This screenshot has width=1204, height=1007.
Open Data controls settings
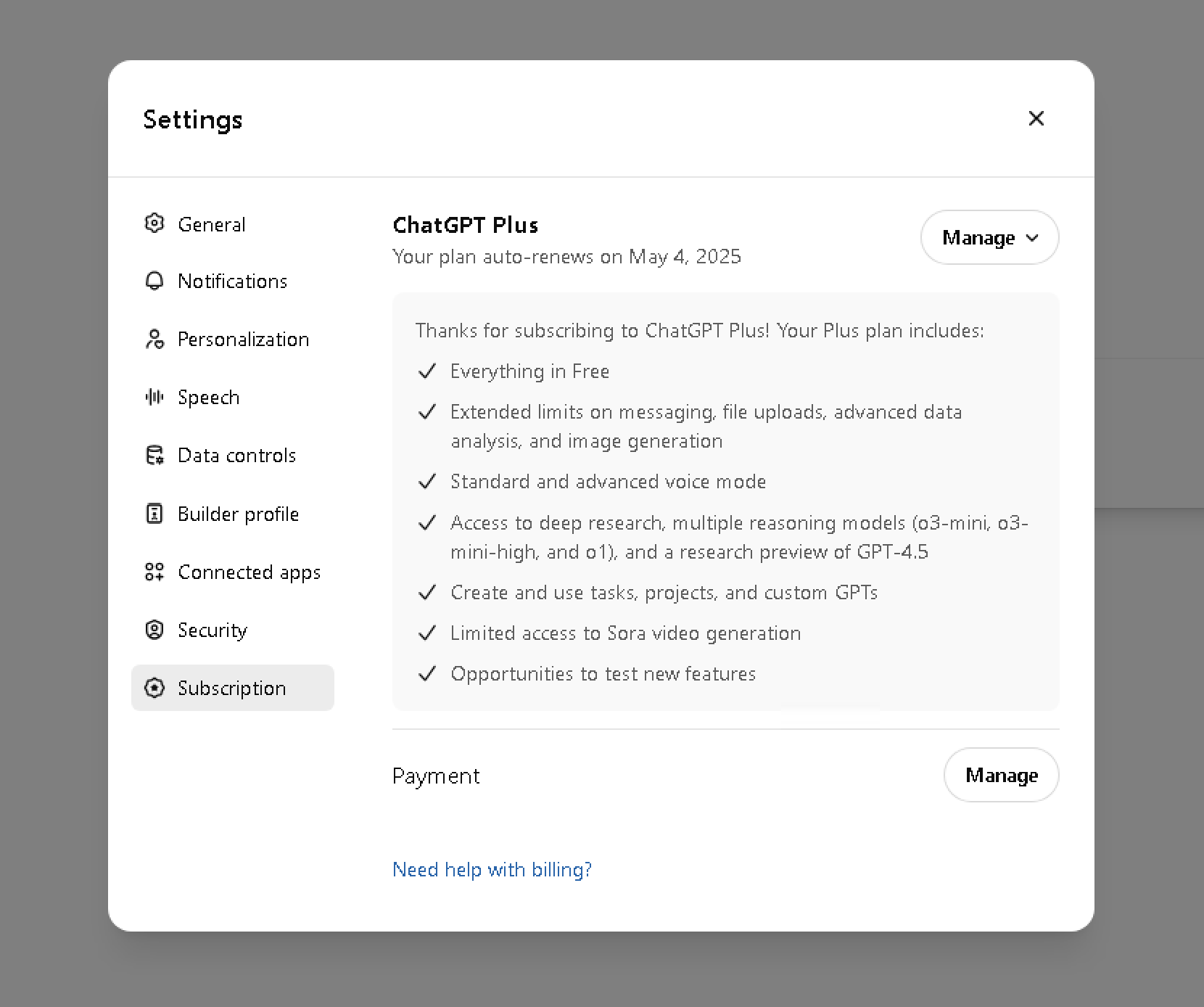click(x=233, y=455)
